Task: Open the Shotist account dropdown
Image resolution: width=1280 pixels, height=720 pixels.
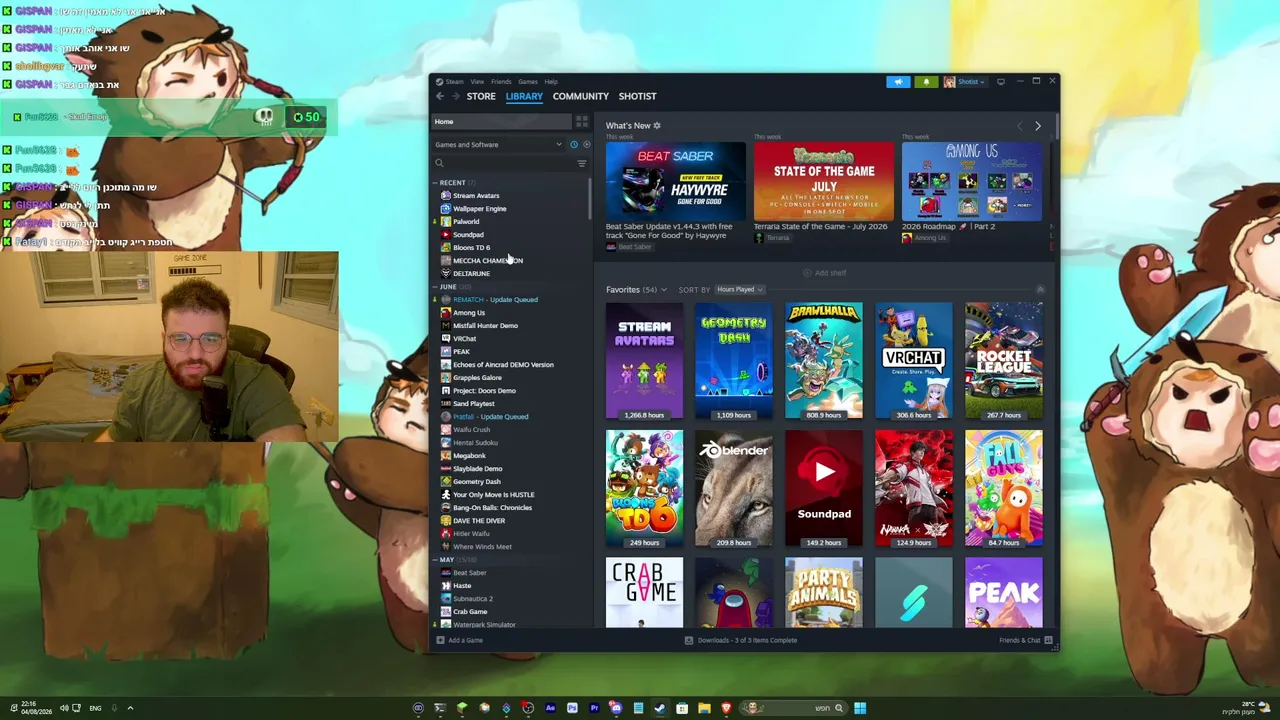Action: click(x=965, y=82)
